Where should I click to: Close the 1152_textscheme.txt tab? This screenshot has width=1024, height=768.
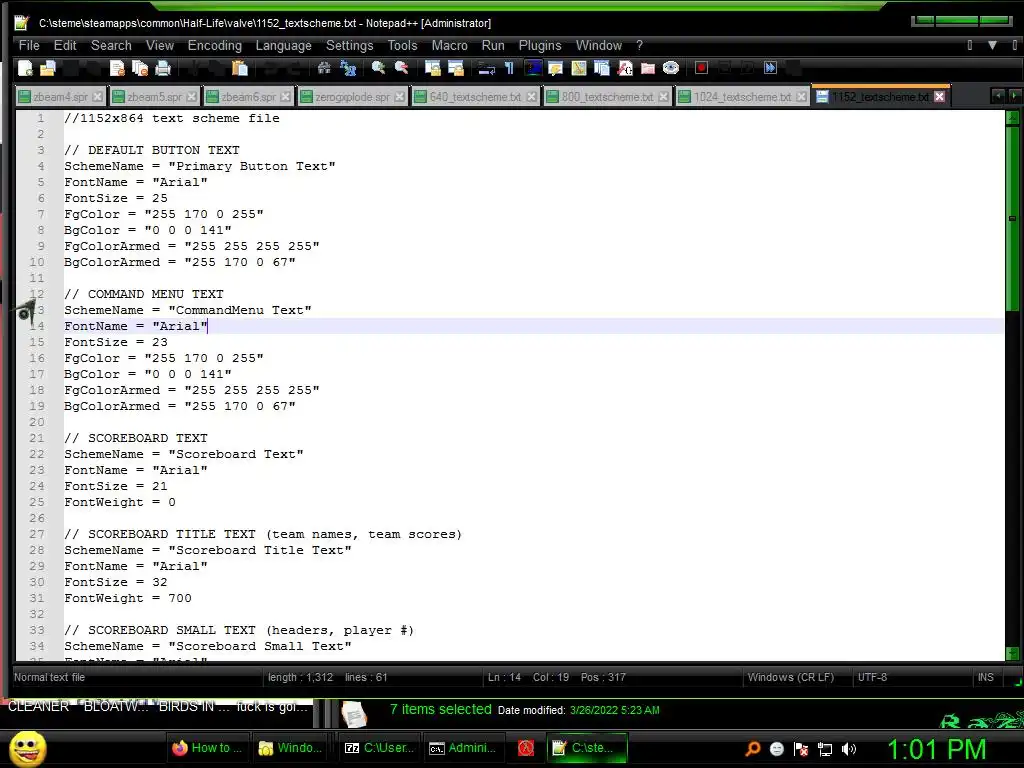(939, 97)
